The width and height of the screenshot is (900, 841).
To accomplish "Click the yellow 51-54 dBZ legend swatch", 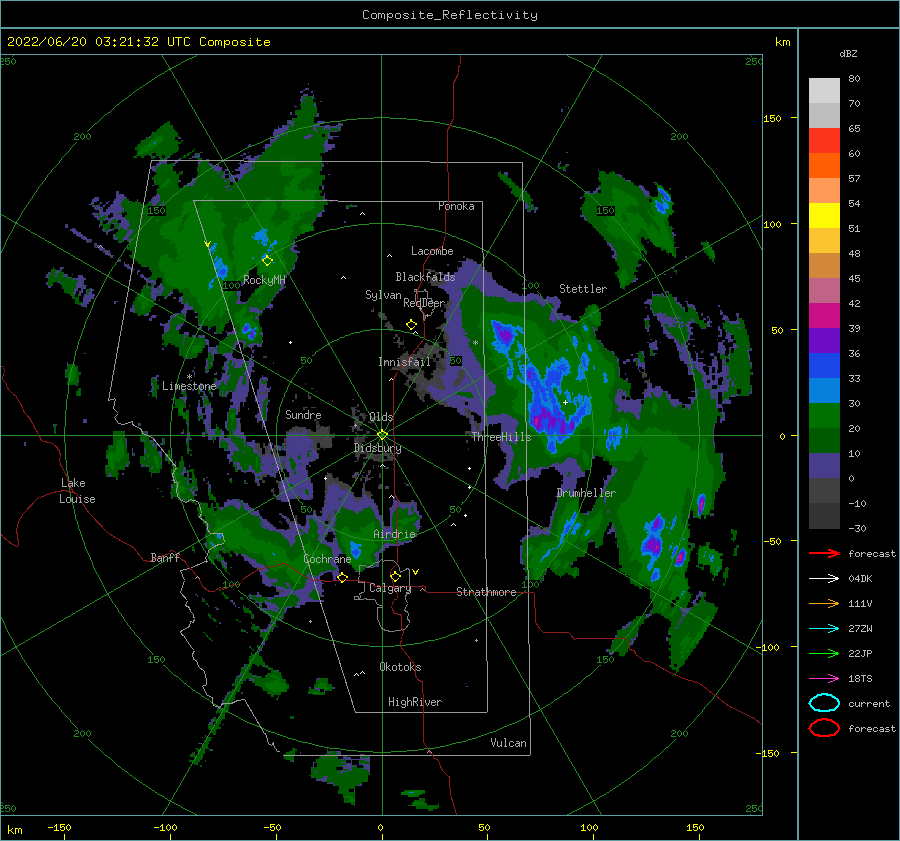I will [x=824, y=215].
